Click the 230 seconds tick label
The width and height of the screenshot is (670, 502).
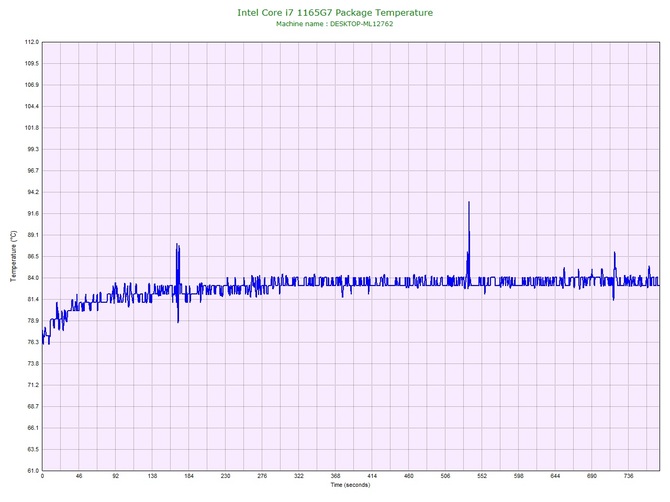[226, 476]
